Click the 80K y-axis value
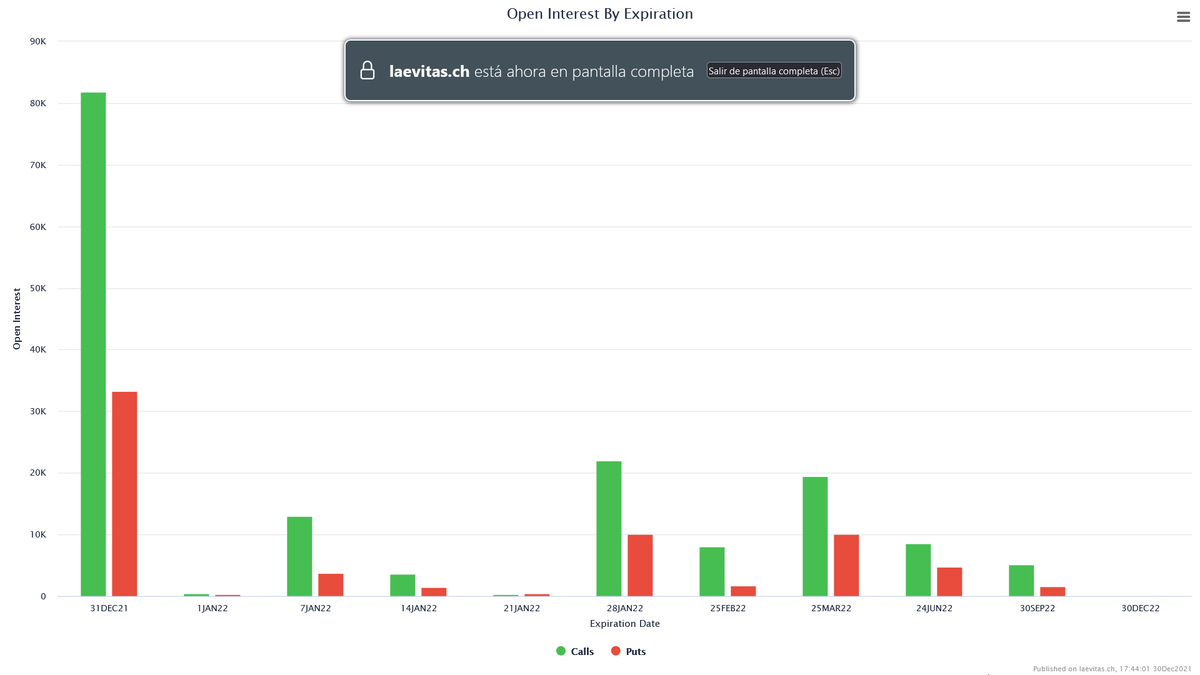This screenshot has width=1200, height=675. point(38,104)
